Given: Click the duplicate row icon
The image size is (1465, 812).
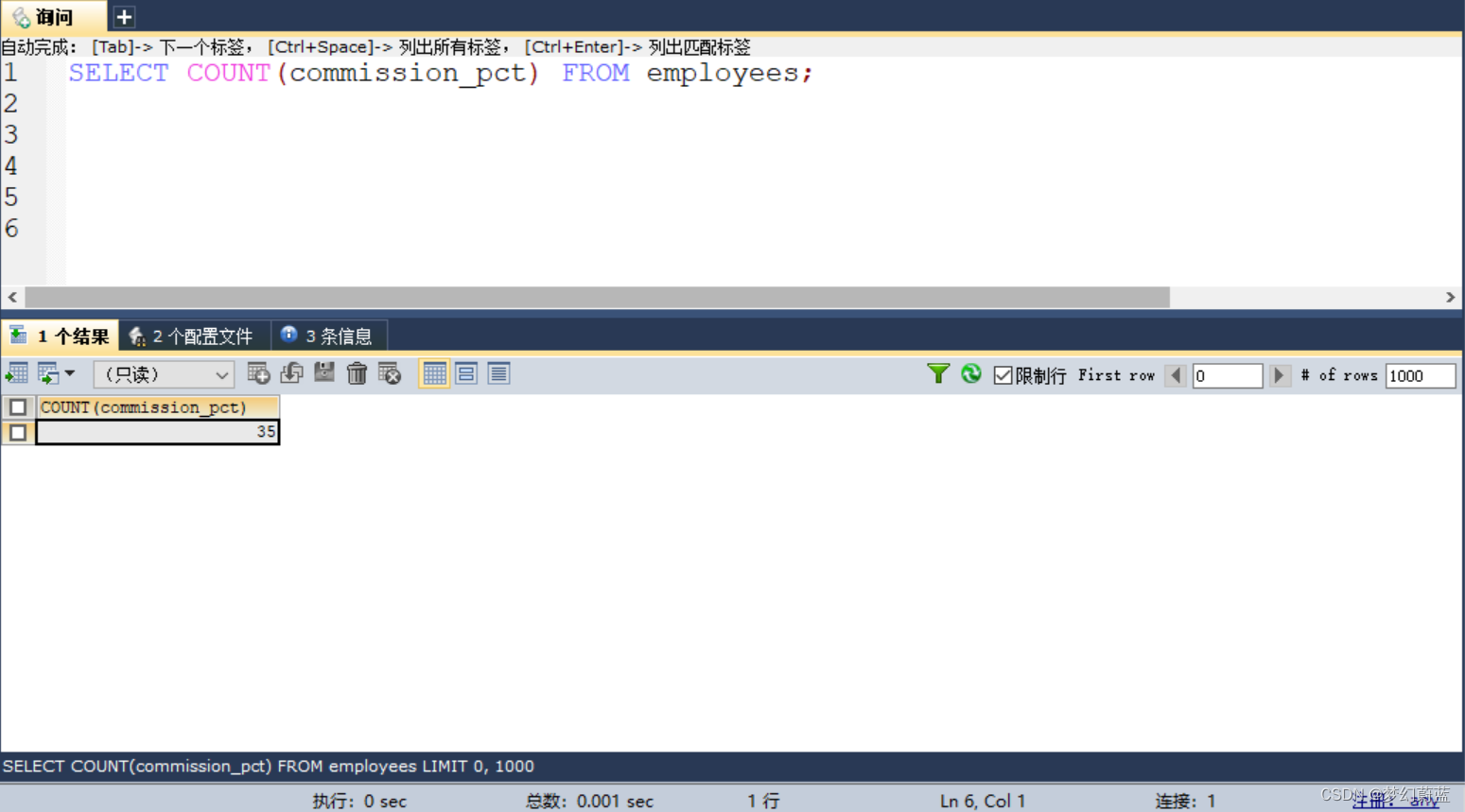Looking at the screenshot, I should (x=291, y=373).
